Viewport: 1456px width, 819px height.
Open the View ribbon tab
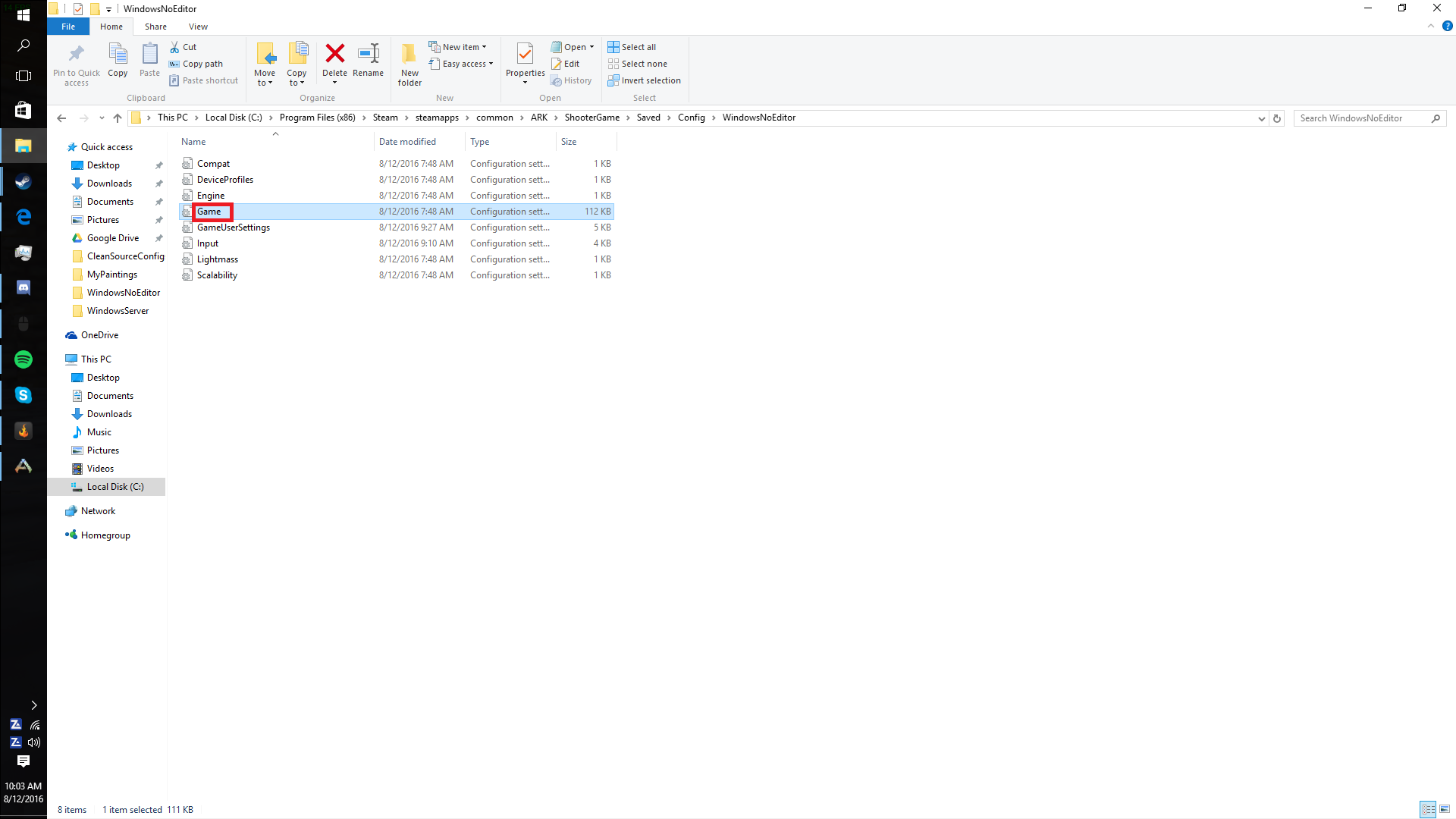[198, 27]
